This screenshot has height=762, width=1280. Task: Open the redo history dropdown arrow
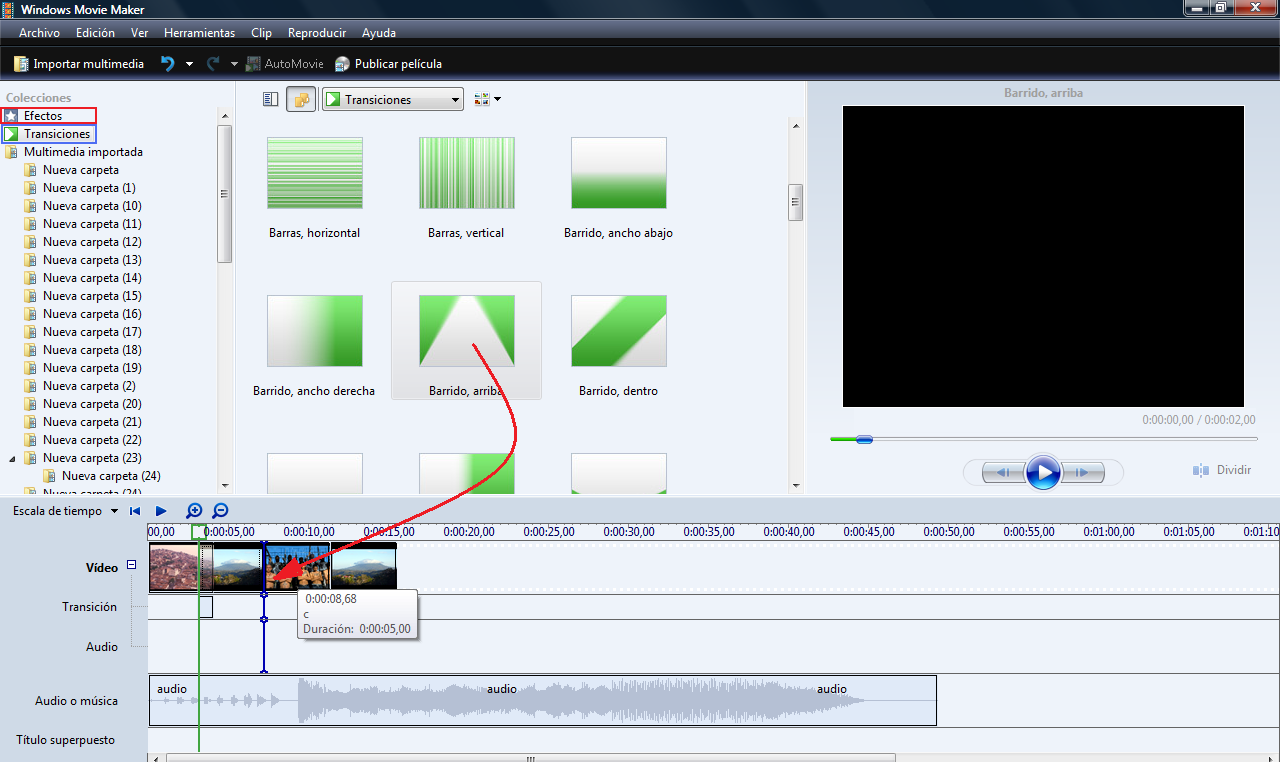(234, 64)
